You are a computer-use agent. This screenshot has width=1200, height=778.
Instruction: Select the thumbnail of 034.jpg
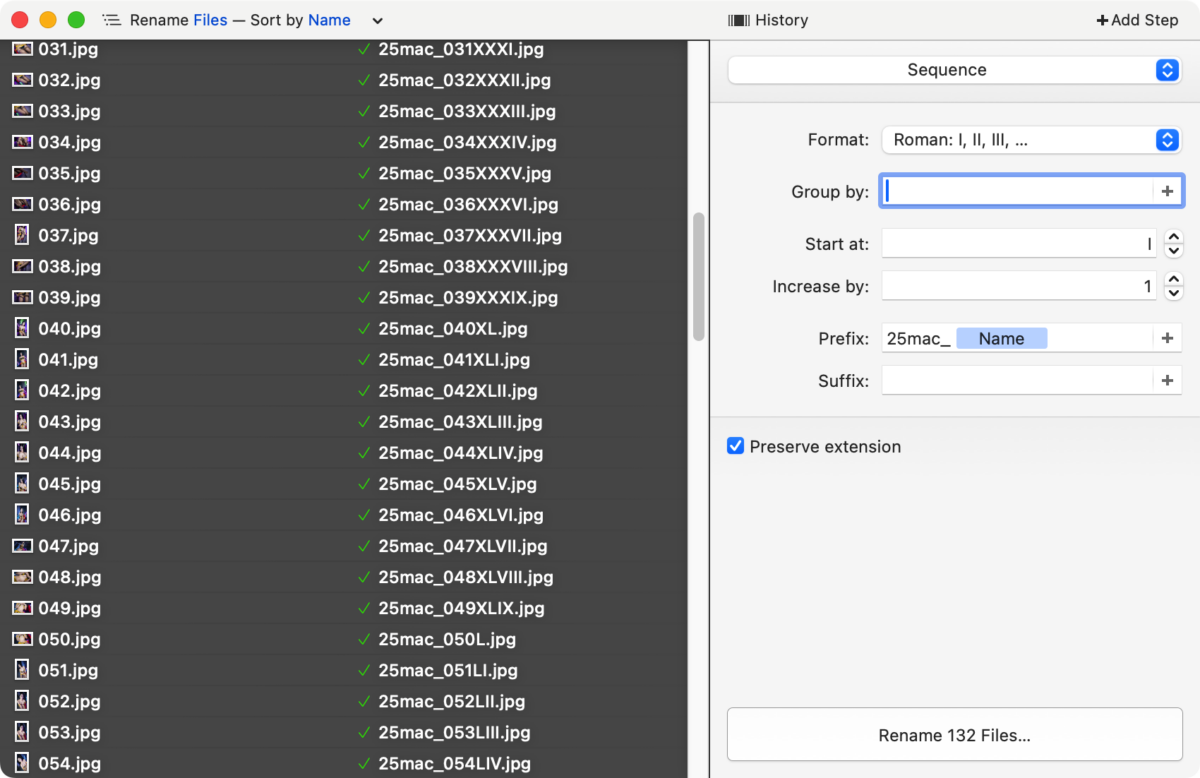click(x=22, y=142)
